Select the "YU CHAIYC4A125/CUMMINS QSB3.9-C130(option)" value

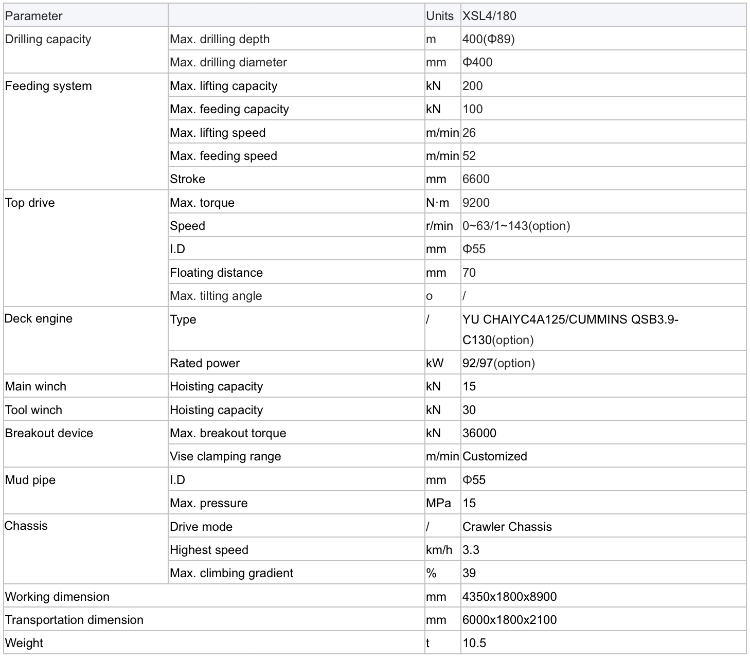pyautogui.click(x=570, y=329)
